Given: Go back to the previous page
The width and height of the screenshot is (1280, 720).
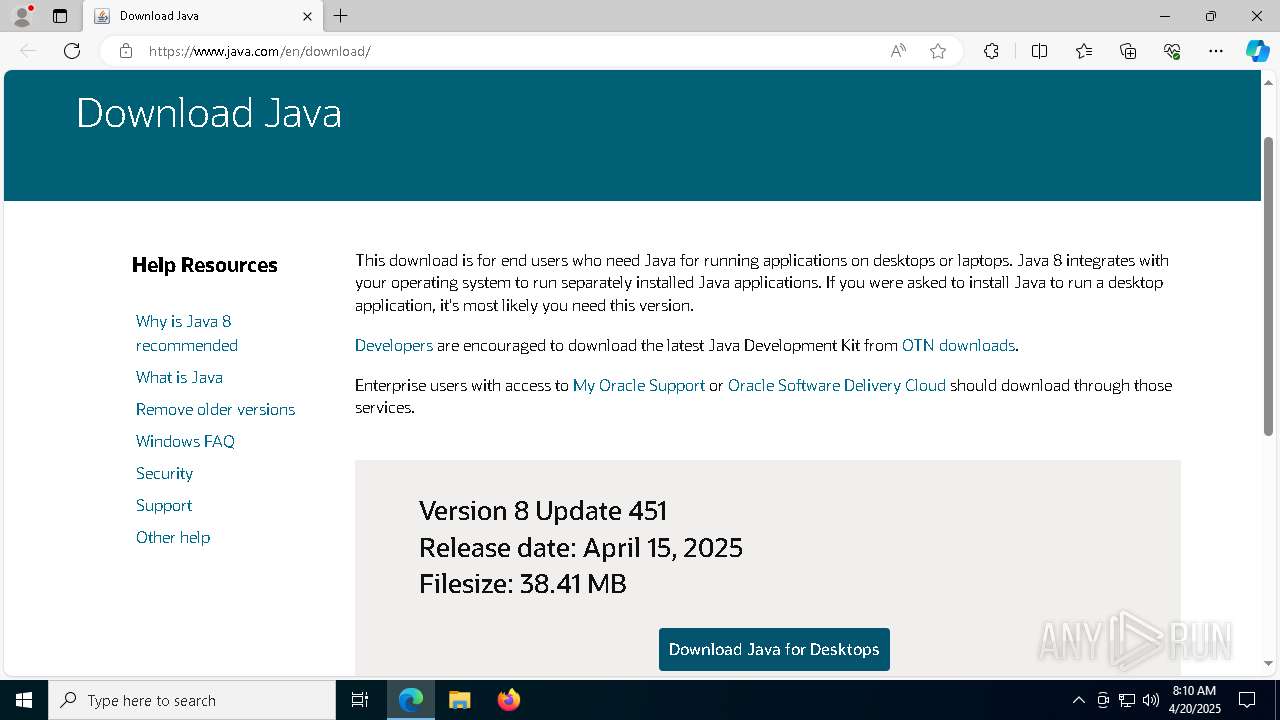Looking at the screenshot, I should click(x=28, y=51).
